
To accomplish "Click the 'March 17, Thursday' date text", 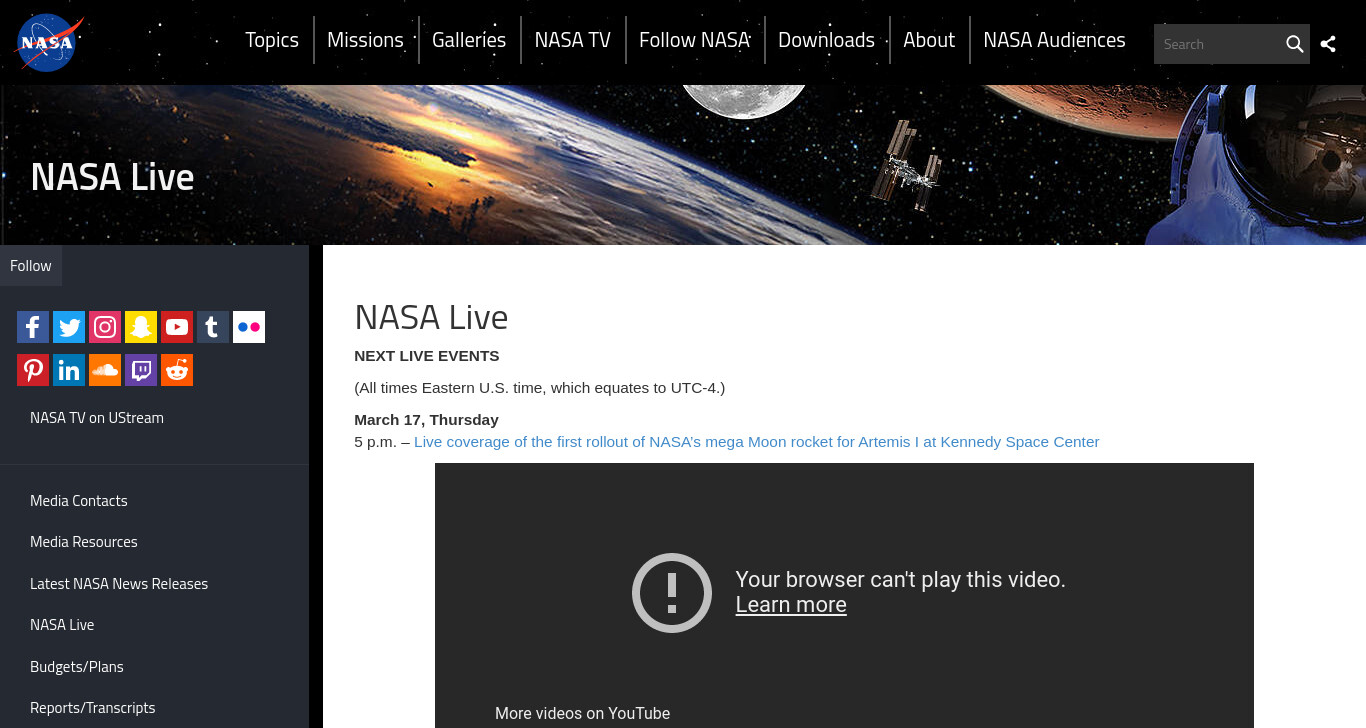I will point(426,420).
